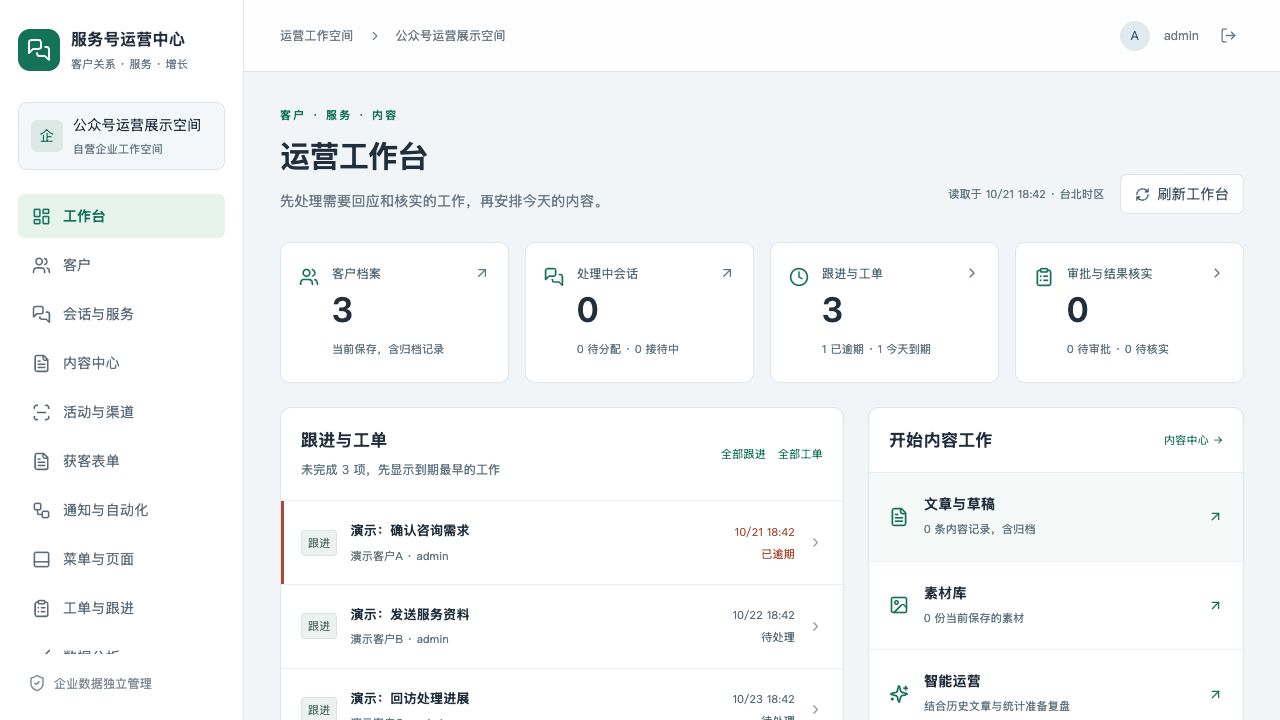Open the 演示：回访处理进展 row chevron
1280x720 pixels.
click(815, 708)
